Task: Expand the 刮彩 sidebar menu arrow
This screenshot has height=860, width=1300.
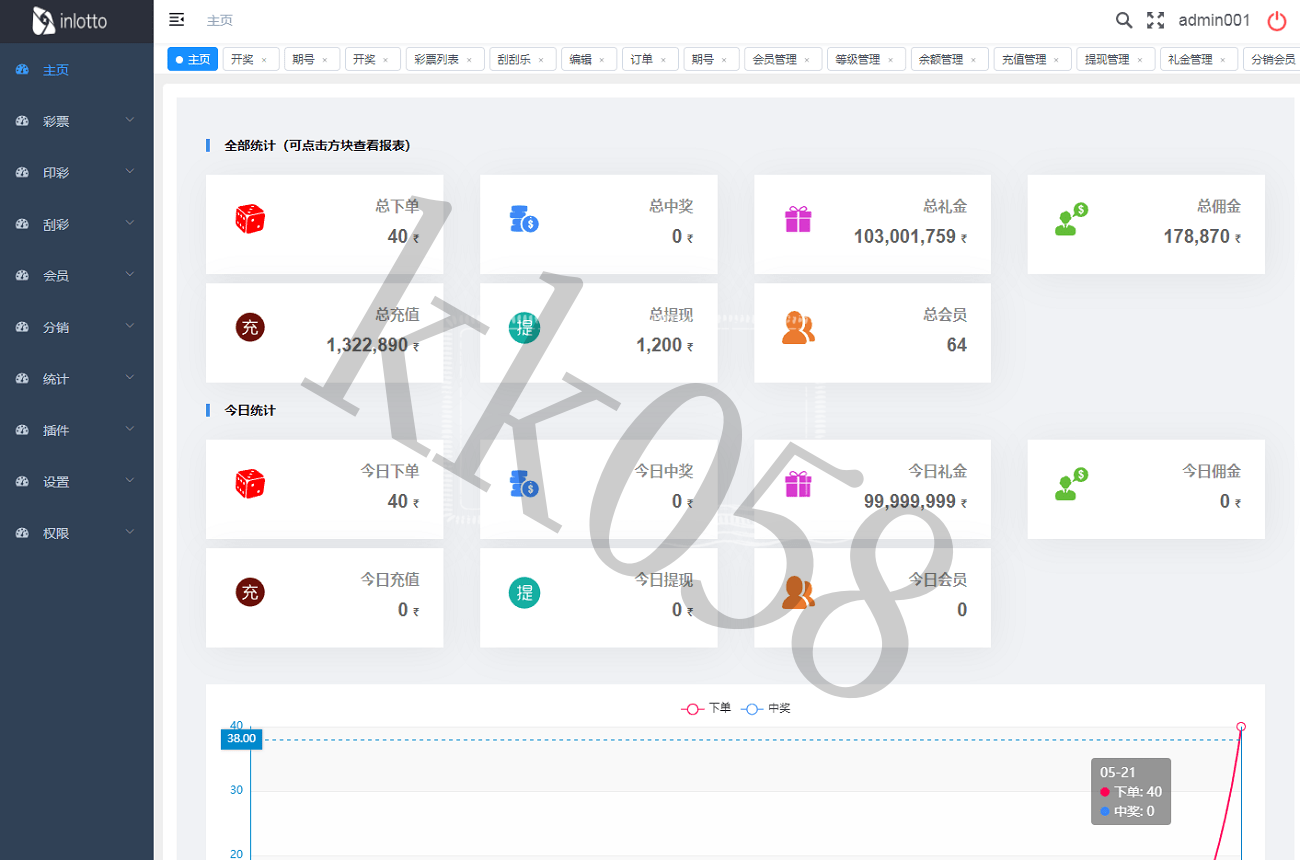Action: pos(130,224)
